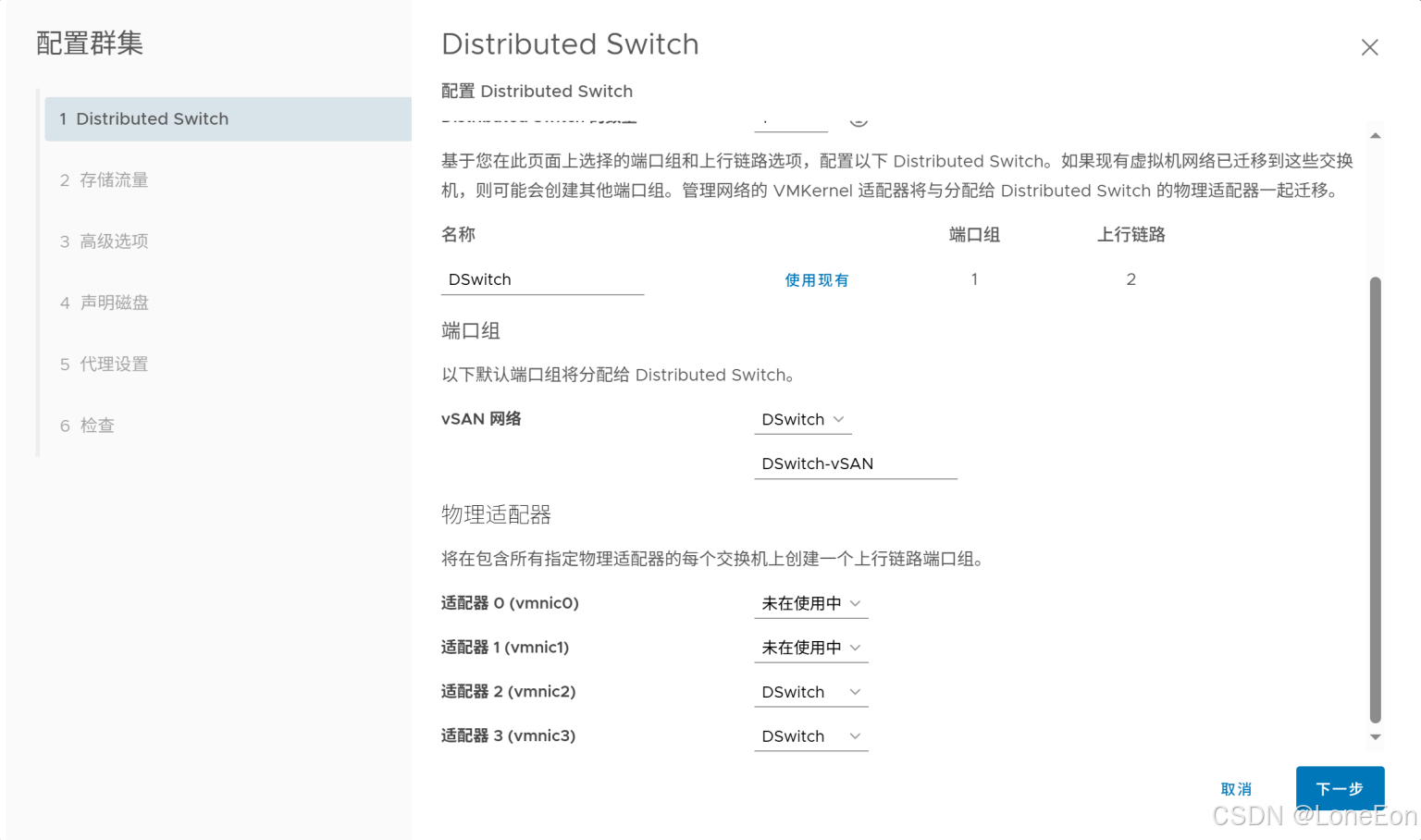This screenshot has width=1421, height=840.
Task: Open dropdown for 适配器 1 (vmnic1)
Action: click(811, 648)
